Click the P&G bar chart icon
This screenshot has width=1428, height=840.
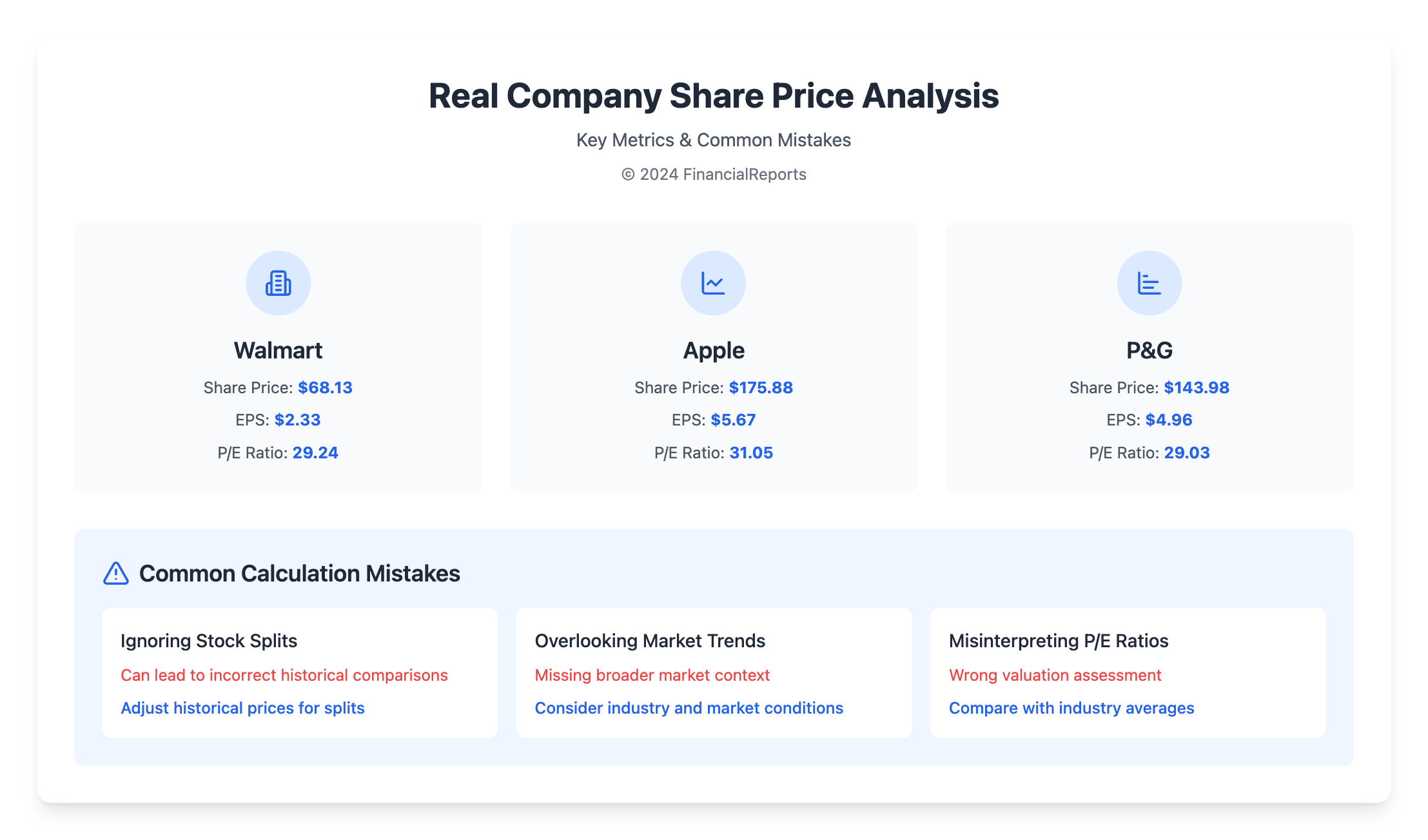pos(1149,283)
